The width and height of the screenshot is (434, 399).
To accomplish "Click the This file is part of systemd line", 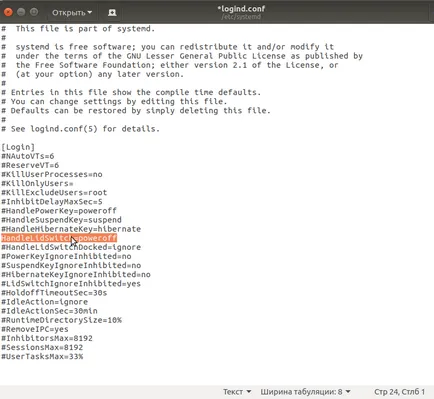I will click(78, 29).
